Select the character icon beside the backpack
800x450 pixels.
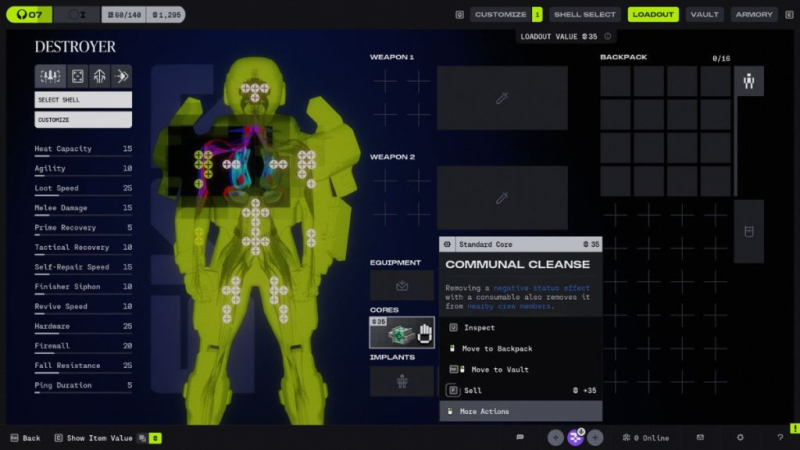(x=749, y=82)
